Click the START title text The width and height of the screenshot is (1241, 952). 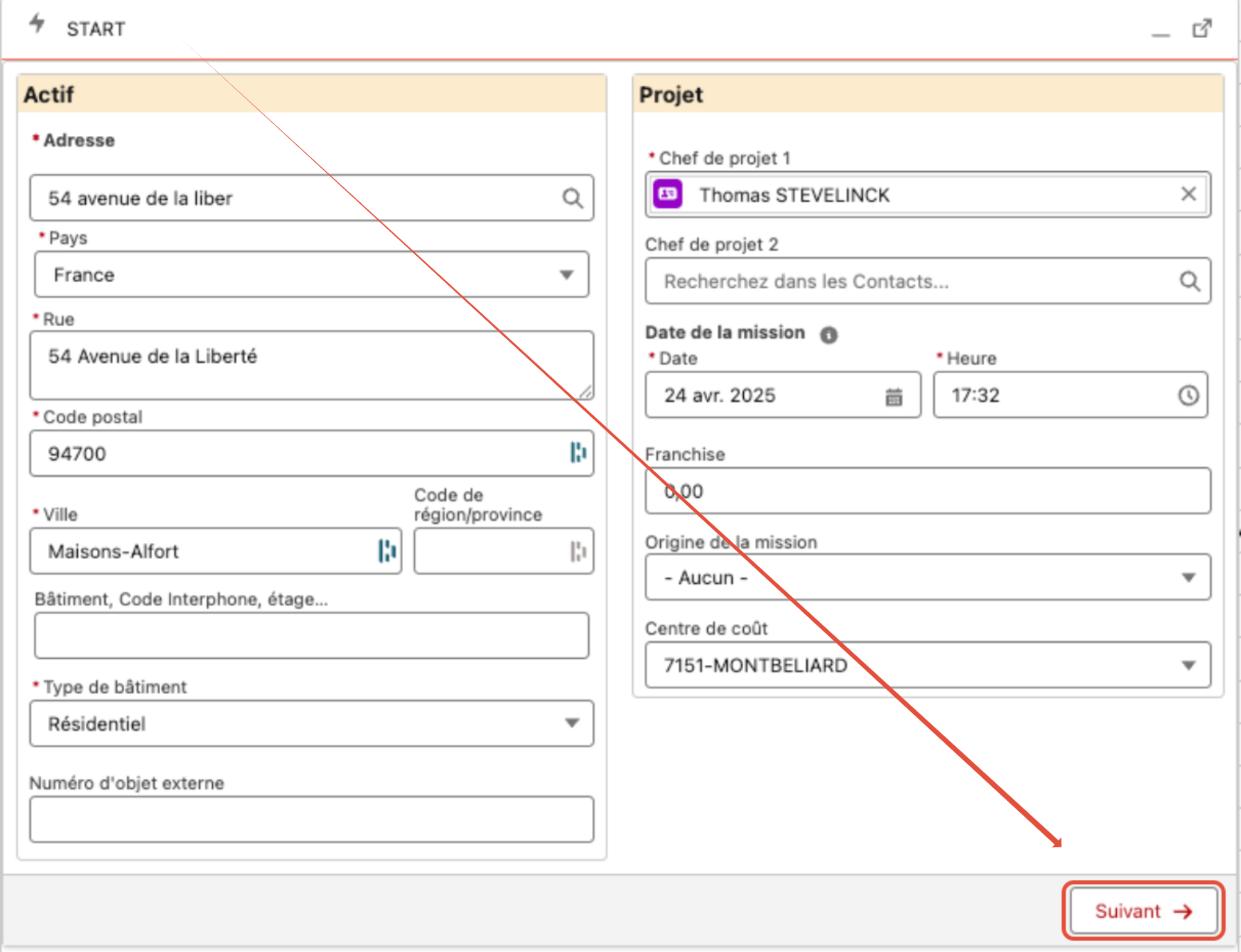pyautogui.click(x=96, y=29)
